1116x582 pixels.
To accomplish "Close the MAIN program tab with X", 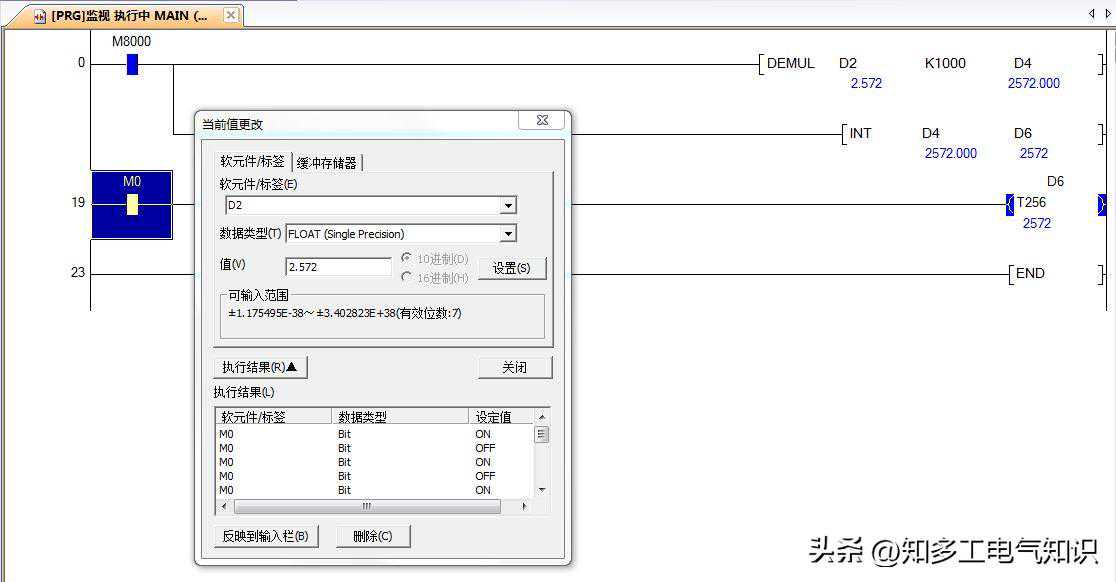I will click(x=230, y=16).
